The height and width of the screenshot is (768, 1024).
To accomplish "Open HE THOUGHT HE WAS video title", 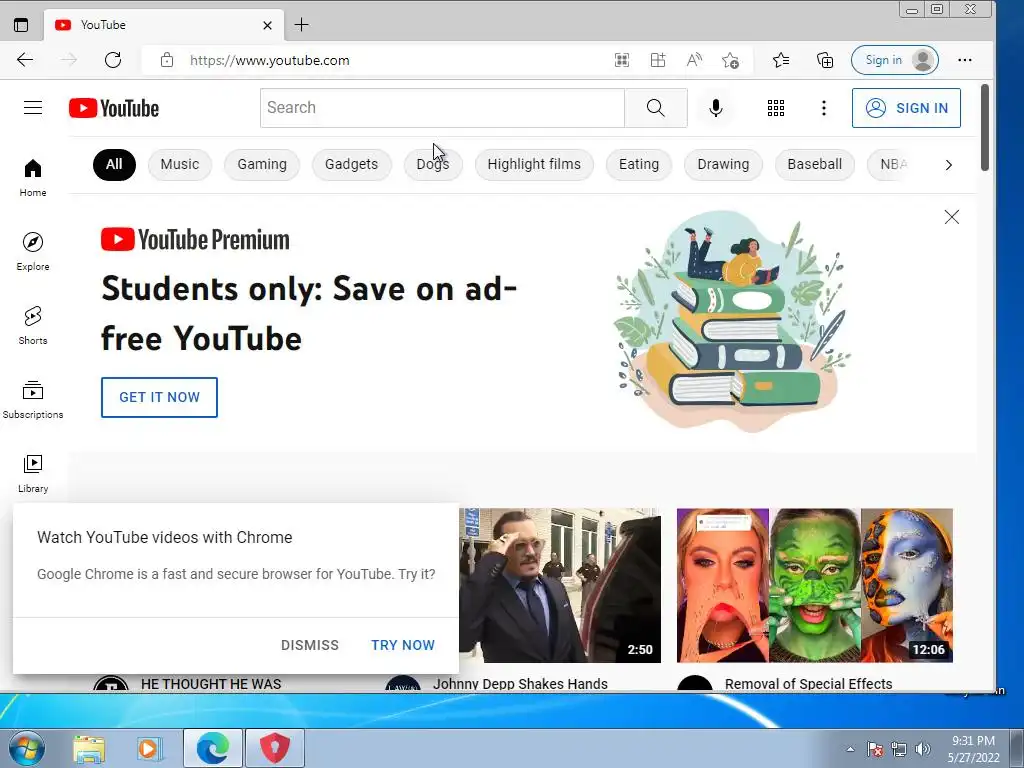I will click(211, 684).
